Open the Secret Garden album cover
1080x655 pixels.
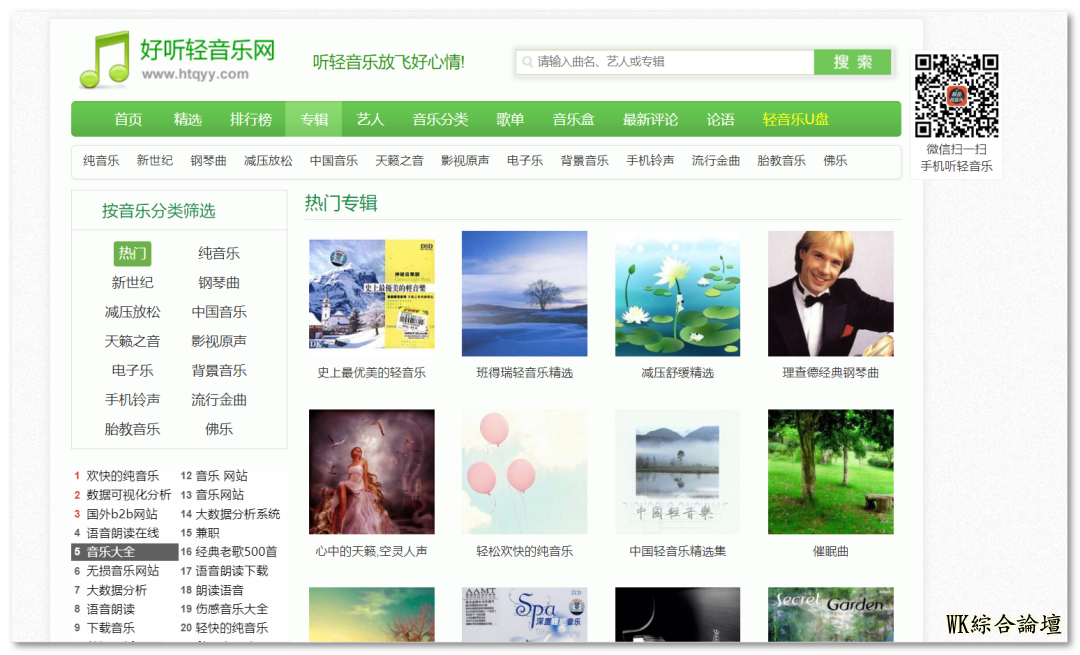click(x=831, y=614)
